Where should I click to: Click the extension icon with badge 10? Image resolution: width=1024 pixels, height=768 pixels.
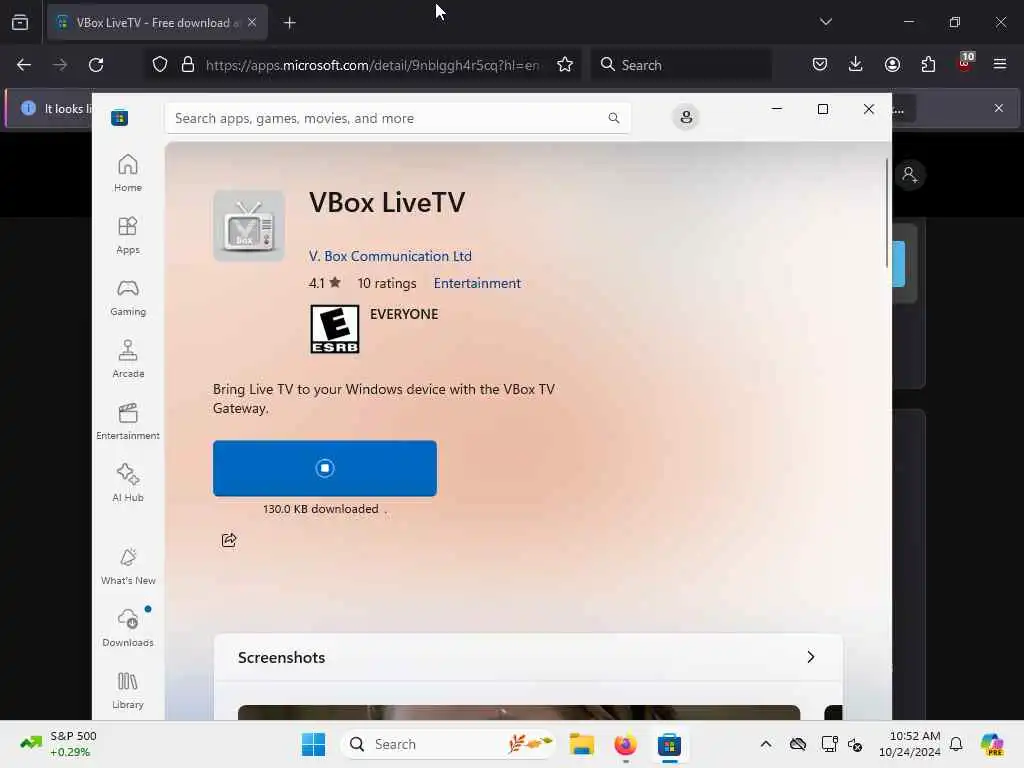(x=964, y=62)
